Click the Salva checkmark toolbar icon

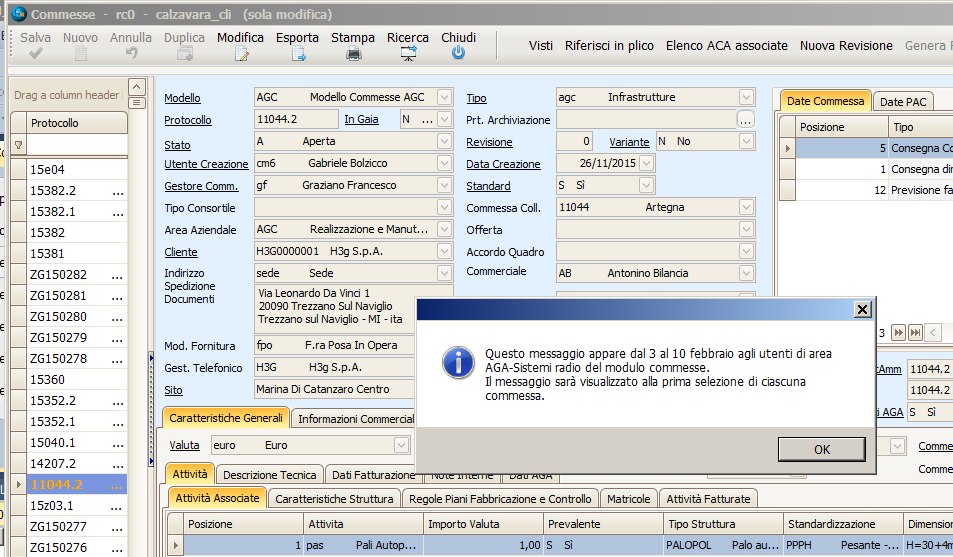pyautogui.click(x=36, y=54)
